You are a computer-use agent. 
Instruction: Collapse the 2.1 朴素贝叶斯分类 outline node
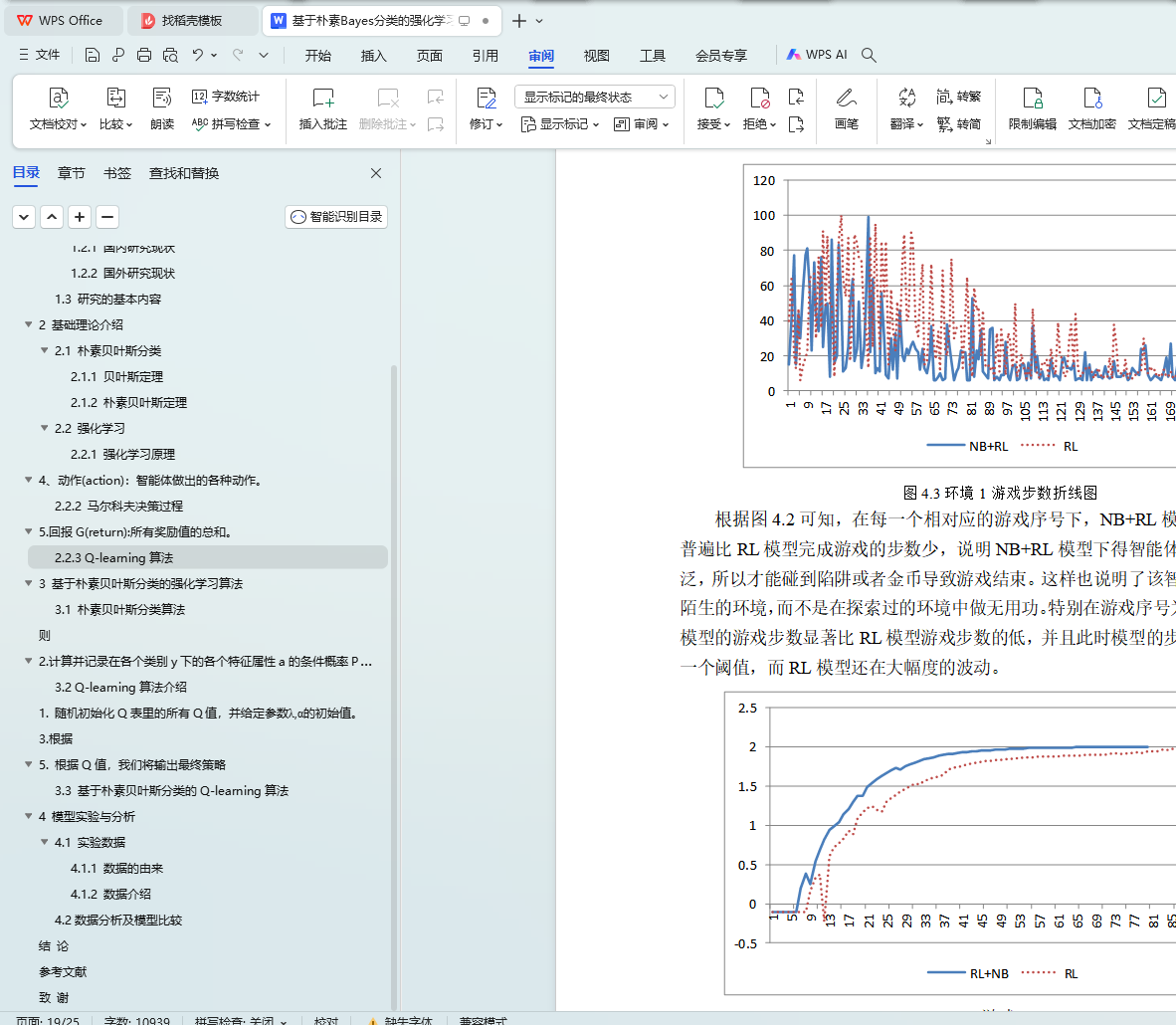45,351
